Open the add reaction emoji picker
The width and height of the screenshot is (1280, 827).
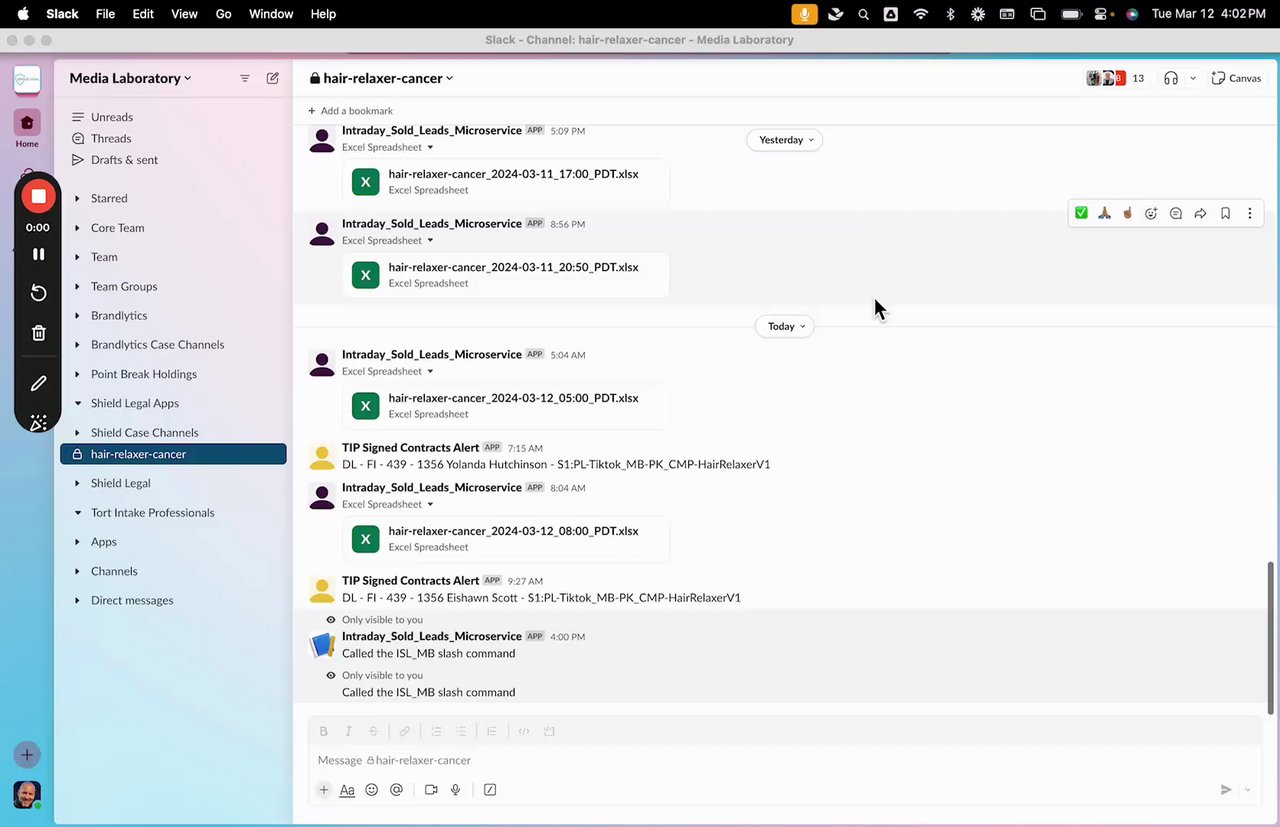(1151, 213)
